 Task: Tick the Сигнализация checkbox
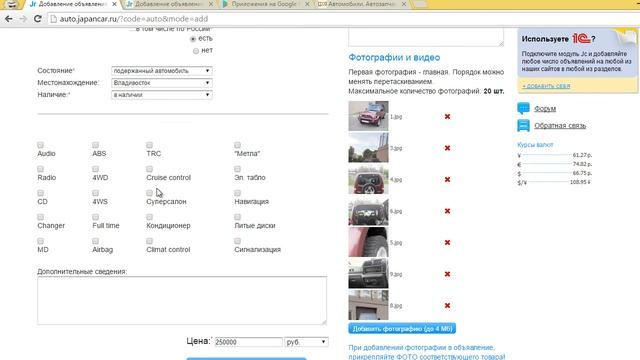[x=238, y=241]
